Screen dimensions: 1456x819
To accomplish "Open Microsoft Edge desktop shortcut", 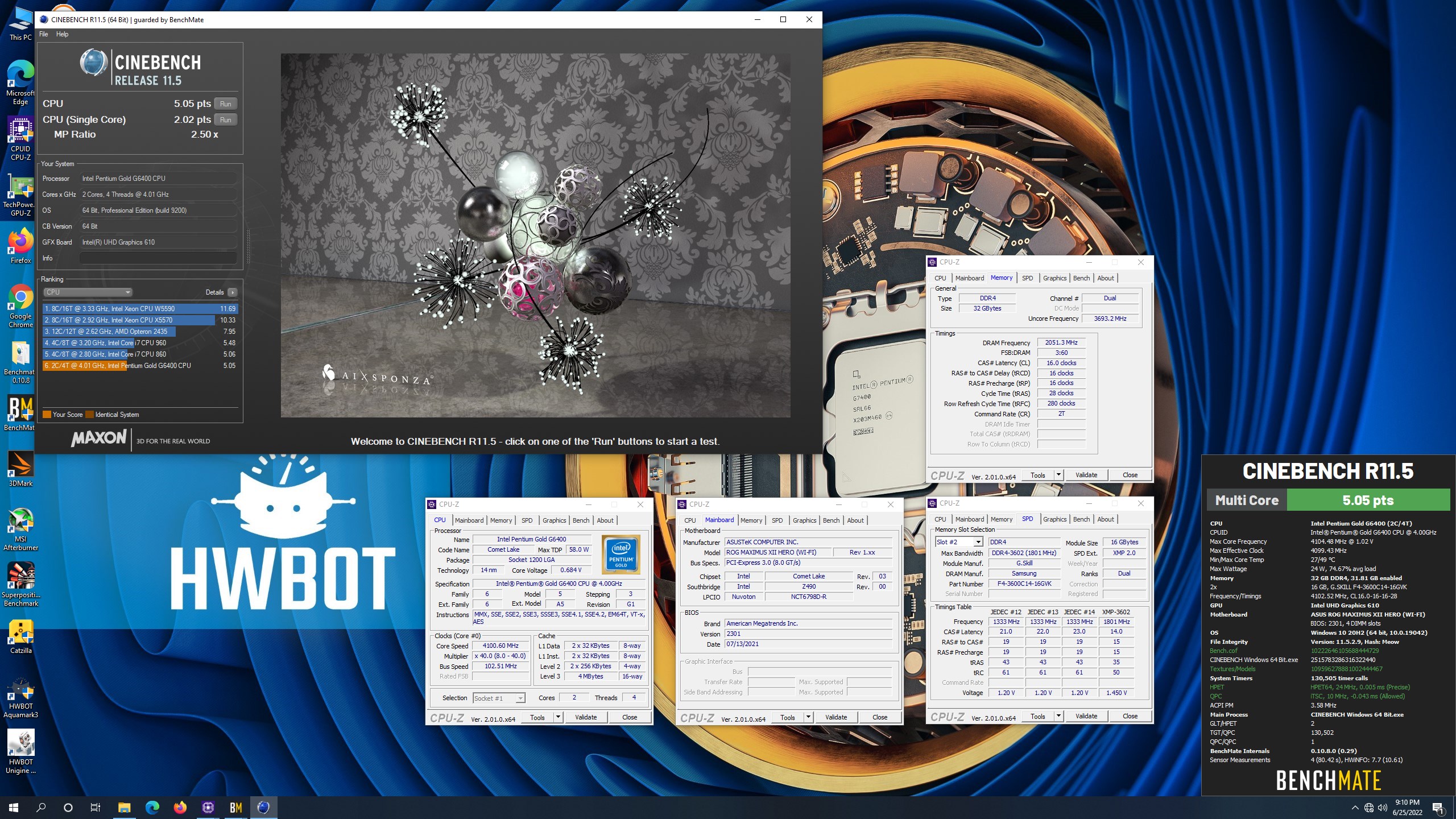I will [x=20, y=83].
